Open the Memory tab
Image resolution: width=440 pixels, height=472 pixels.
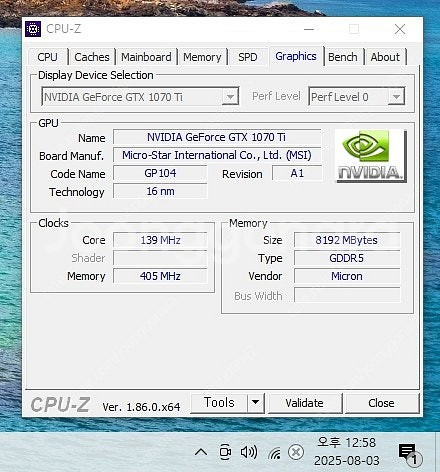point(202,57)
